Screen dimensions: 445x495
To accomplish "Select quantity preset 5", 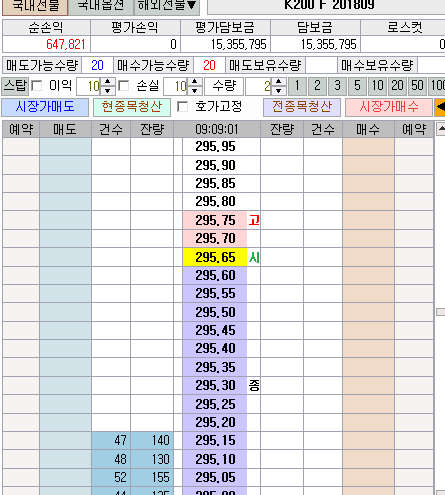I will click(357, 86).
